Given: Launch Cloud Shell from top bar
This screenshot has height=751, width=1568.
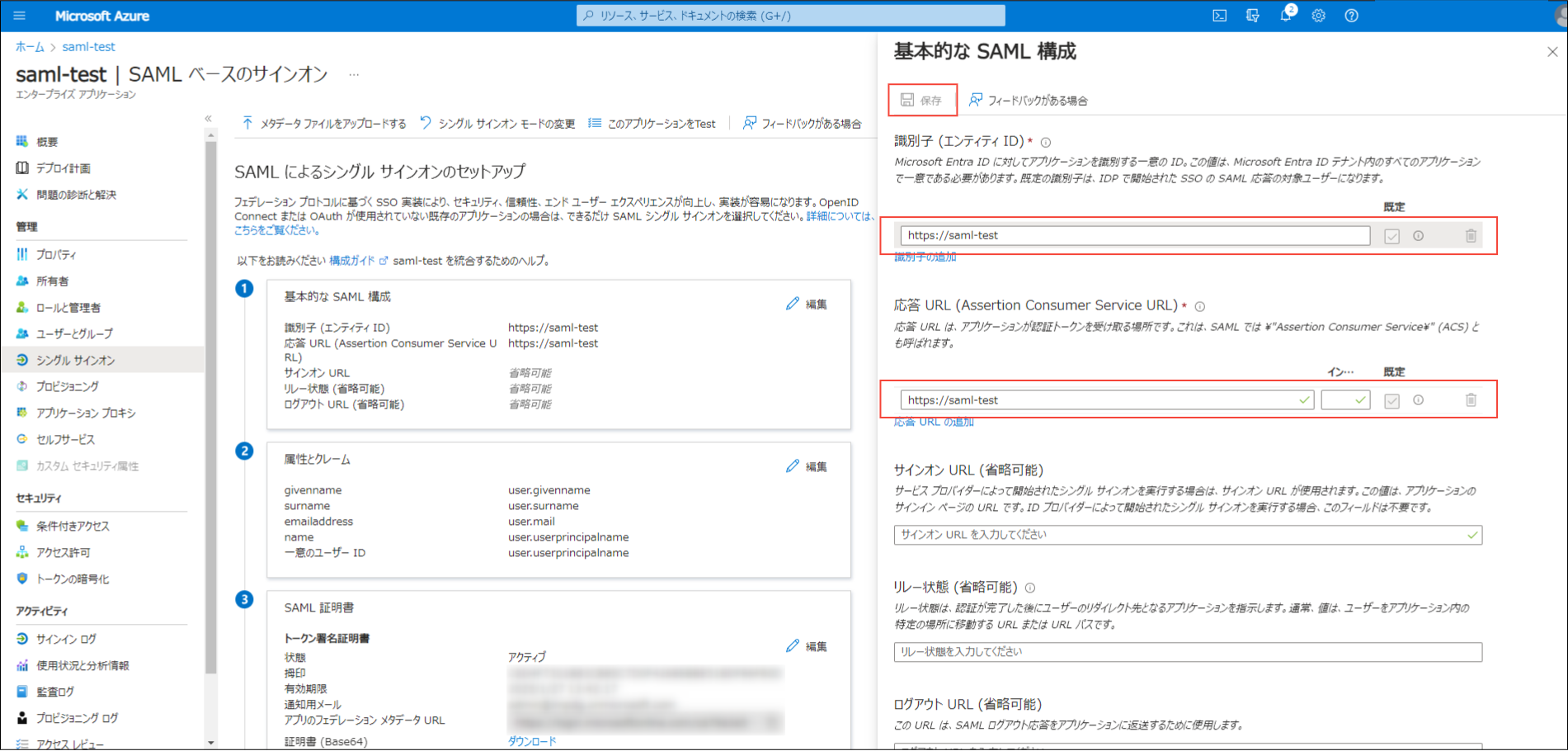Looking at the screenshot, I should (x=1219, y=16).
